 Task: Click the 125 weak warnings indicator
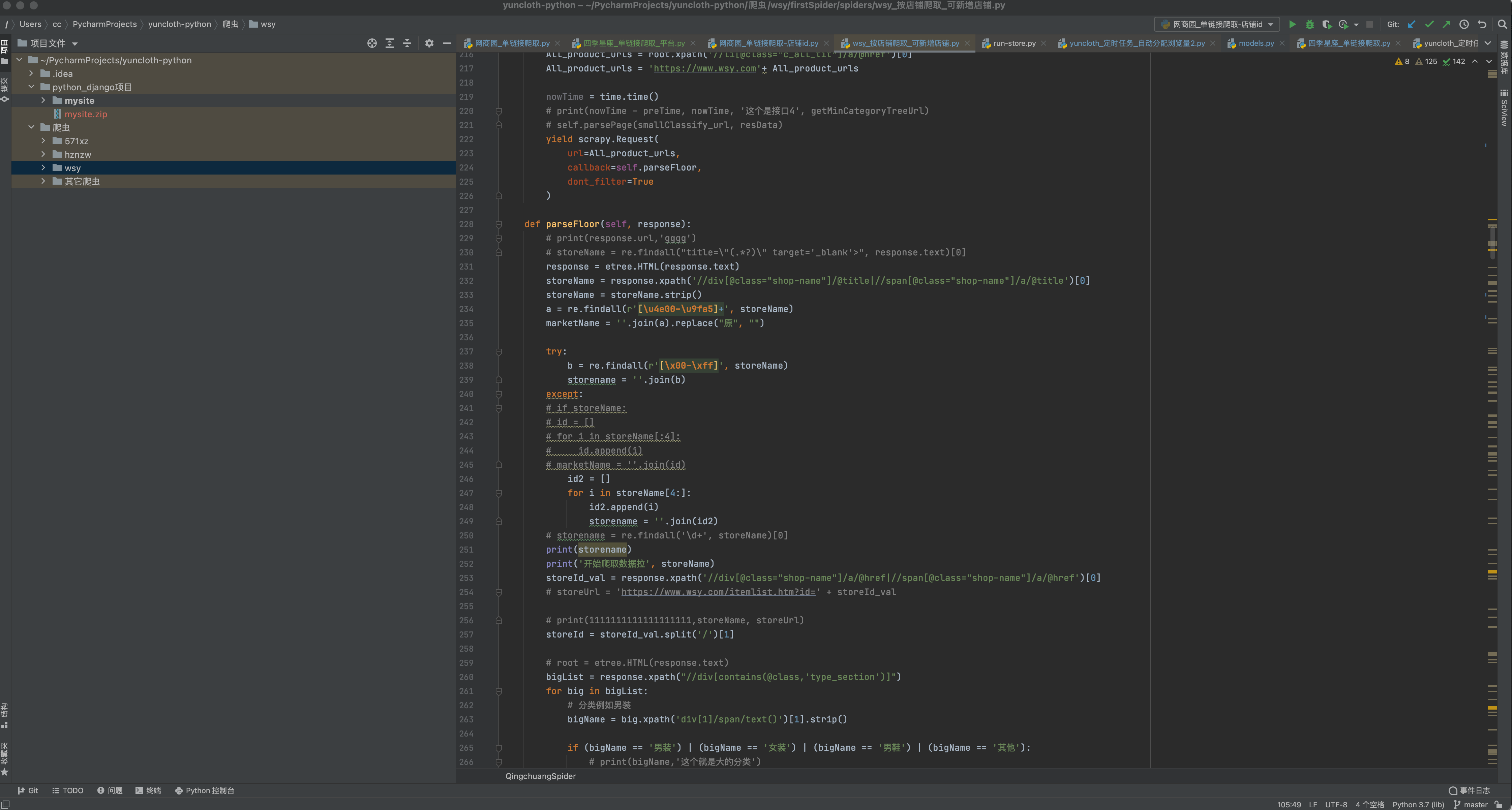(x=1426, y=62)
